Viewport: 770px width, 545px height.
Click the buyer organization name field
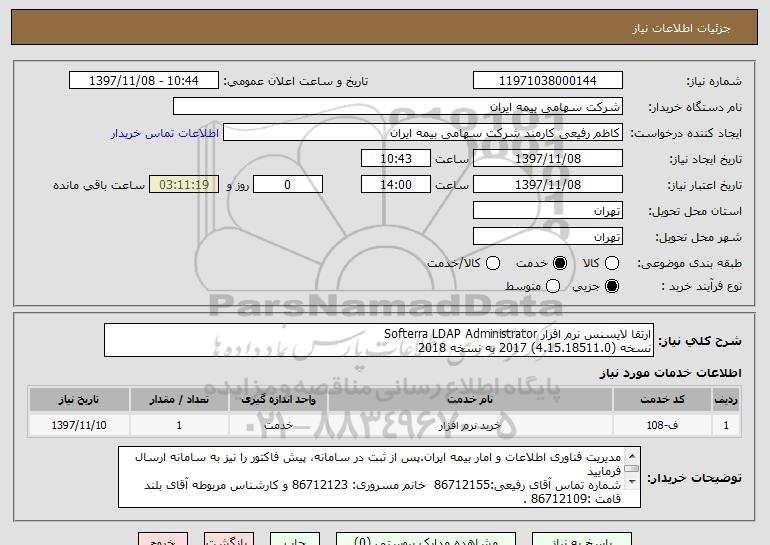point(398,107)
